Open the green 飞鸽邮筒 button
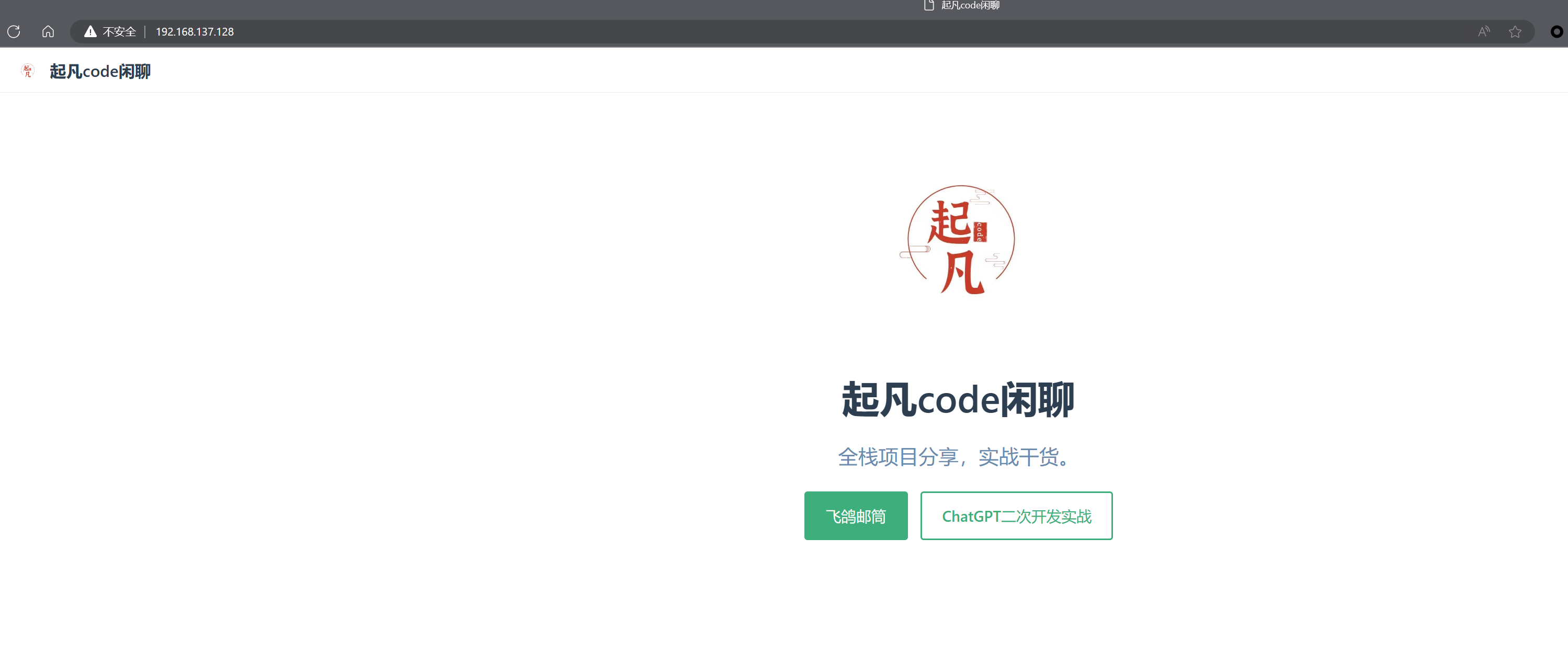 [x=855, y=516]
